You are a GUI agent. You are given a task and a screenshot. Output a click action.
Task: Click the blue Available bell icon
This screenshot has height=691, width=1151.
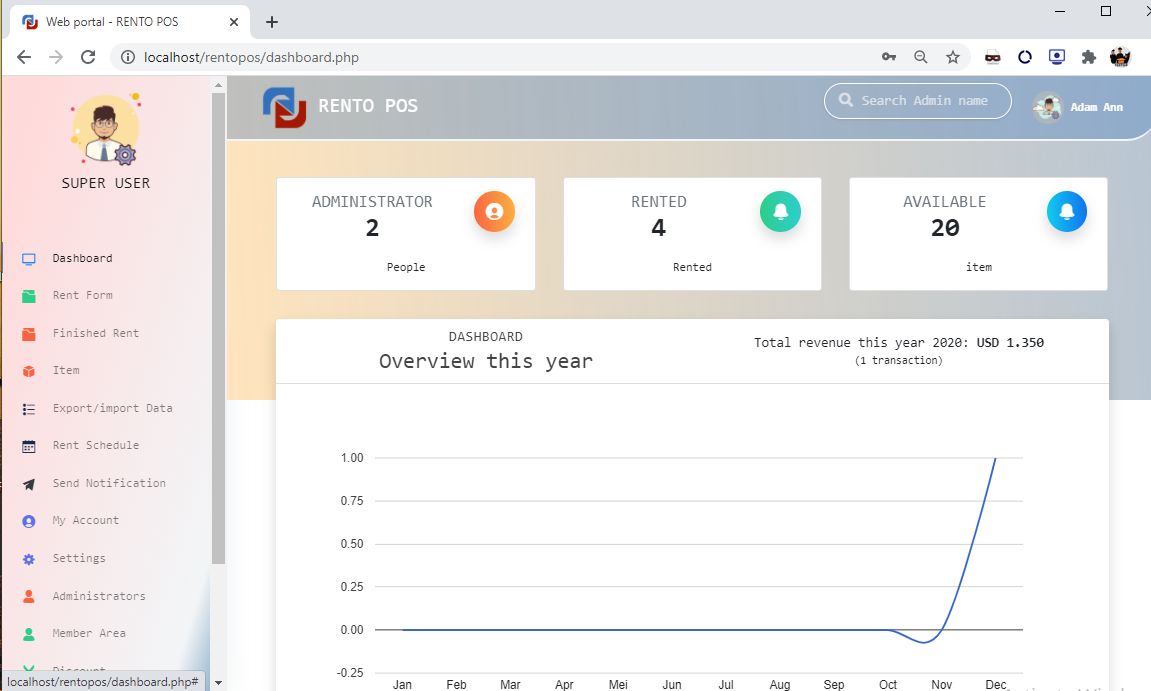(x=1066, y=212)
